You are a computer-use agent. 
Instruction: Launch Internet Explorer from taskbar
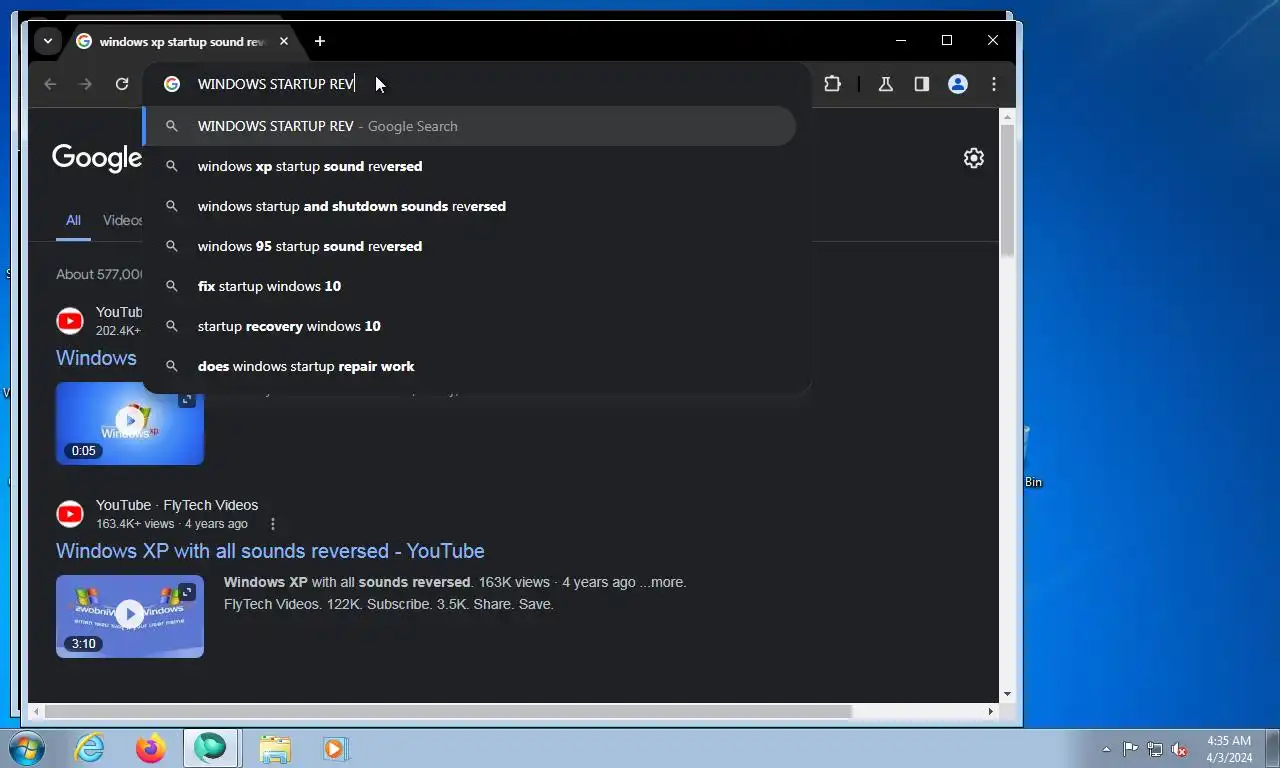90,748
